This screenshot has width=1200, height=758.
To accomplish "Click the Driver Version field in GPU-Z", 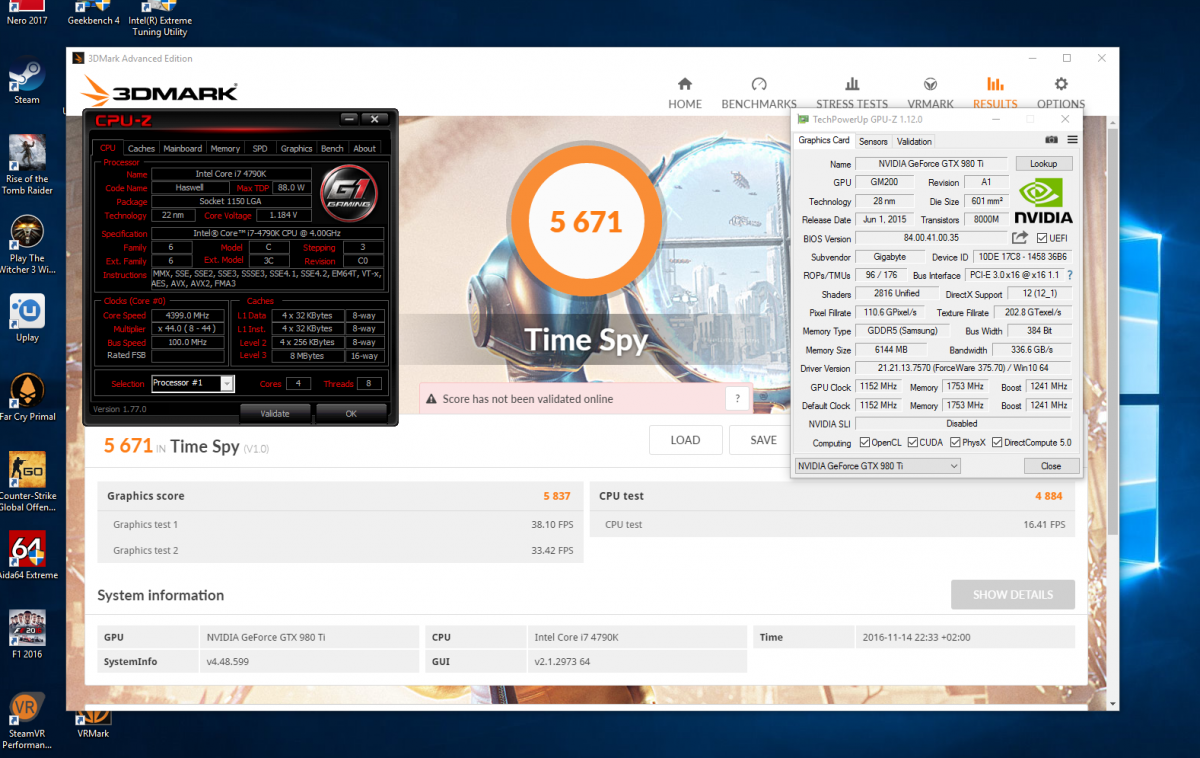I will point(964,368).
